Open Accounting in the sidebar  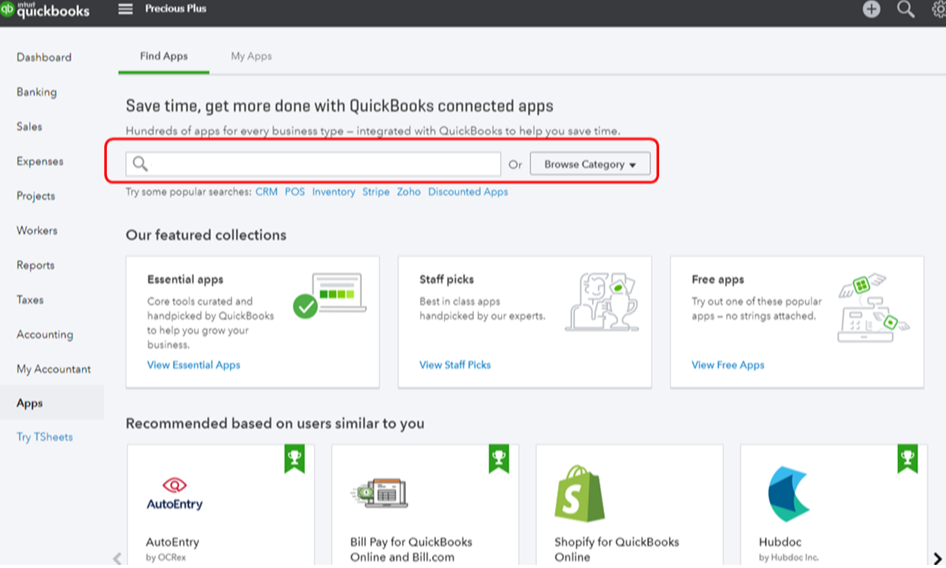pyautogui.click(x=45, y=334)
